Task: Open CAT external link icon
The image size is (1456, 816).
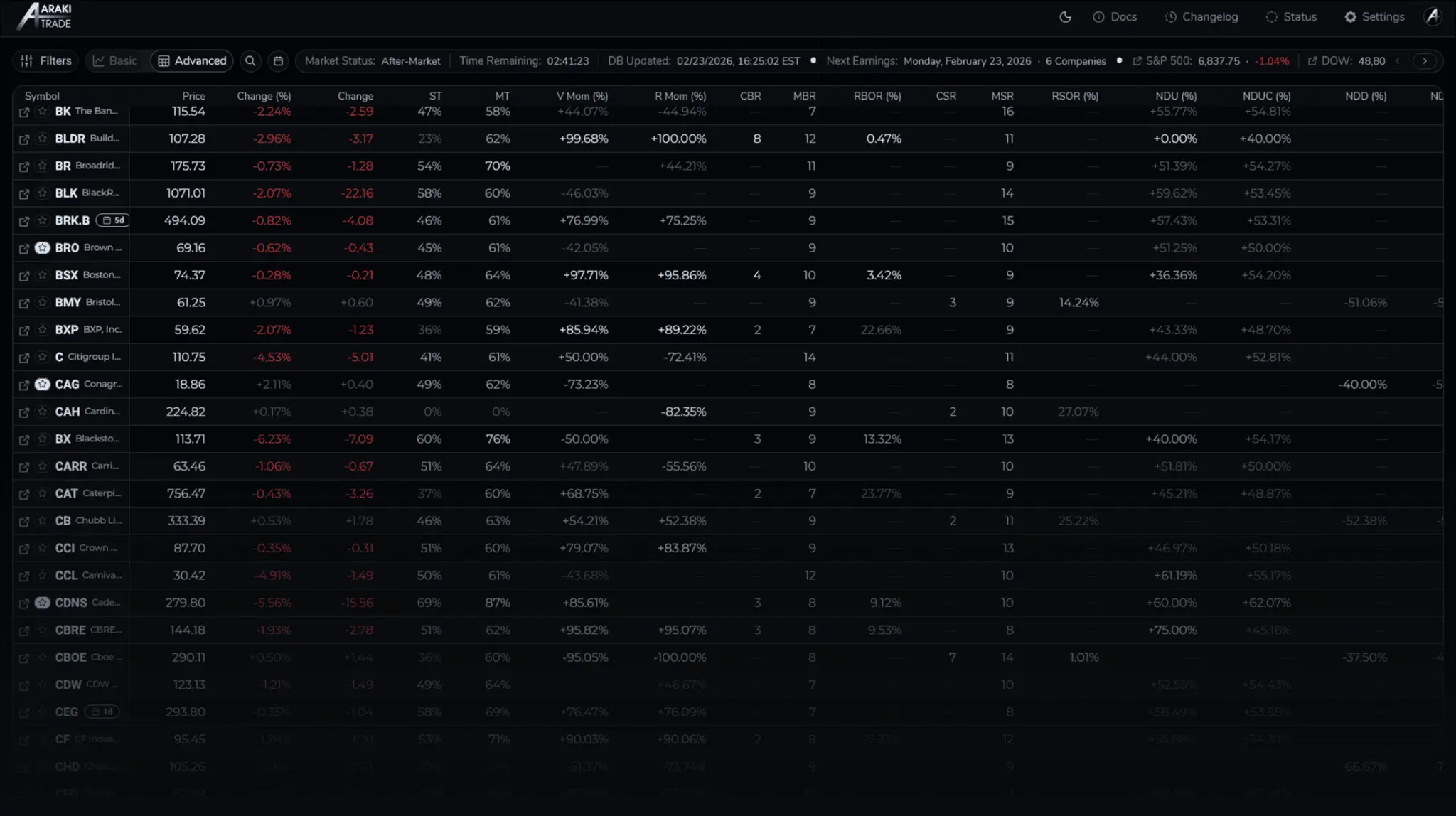Action: coord(24,494)
